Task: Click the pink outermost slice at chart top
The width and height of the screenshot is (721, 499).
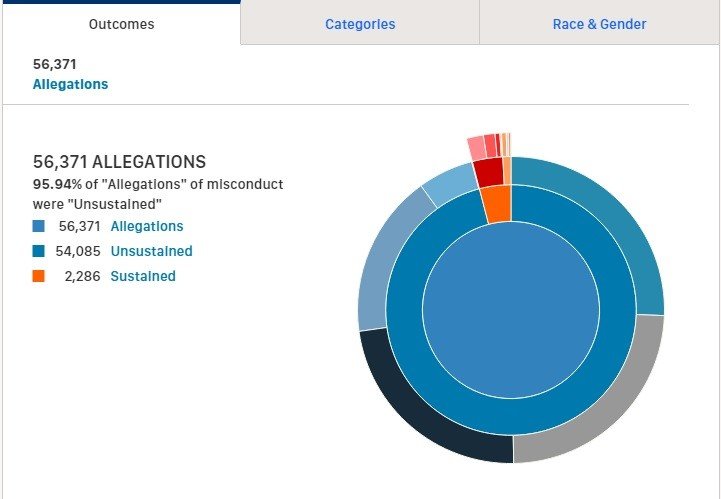Action: point(476,148)
